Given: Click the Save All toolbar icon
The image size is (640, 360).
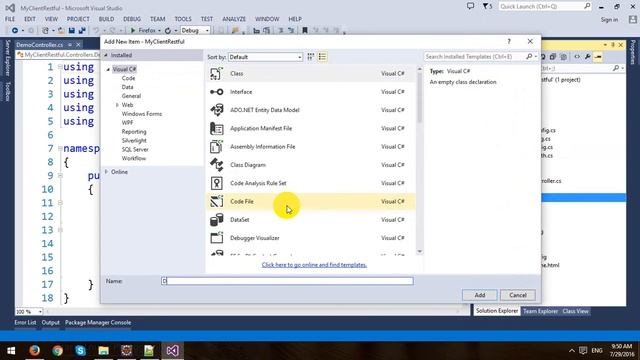Looking at the screenshot, I should (82, 31).
